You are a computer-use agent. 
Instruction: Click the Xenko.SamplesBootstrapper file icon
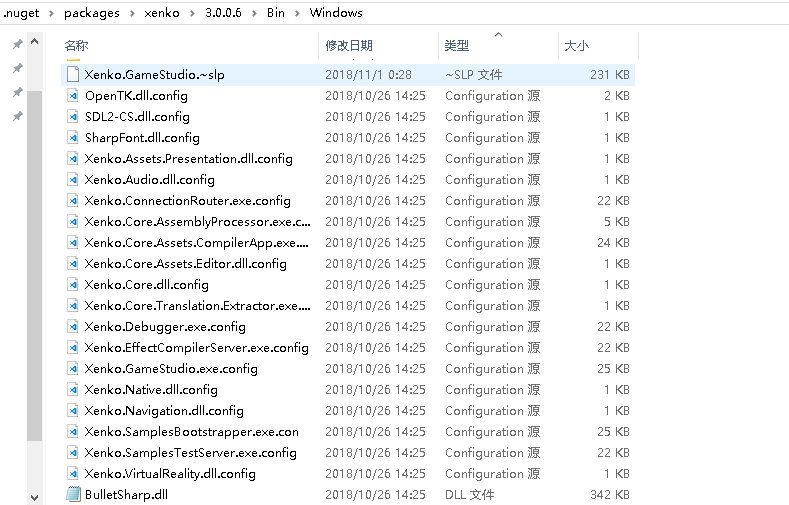(73, 432)
